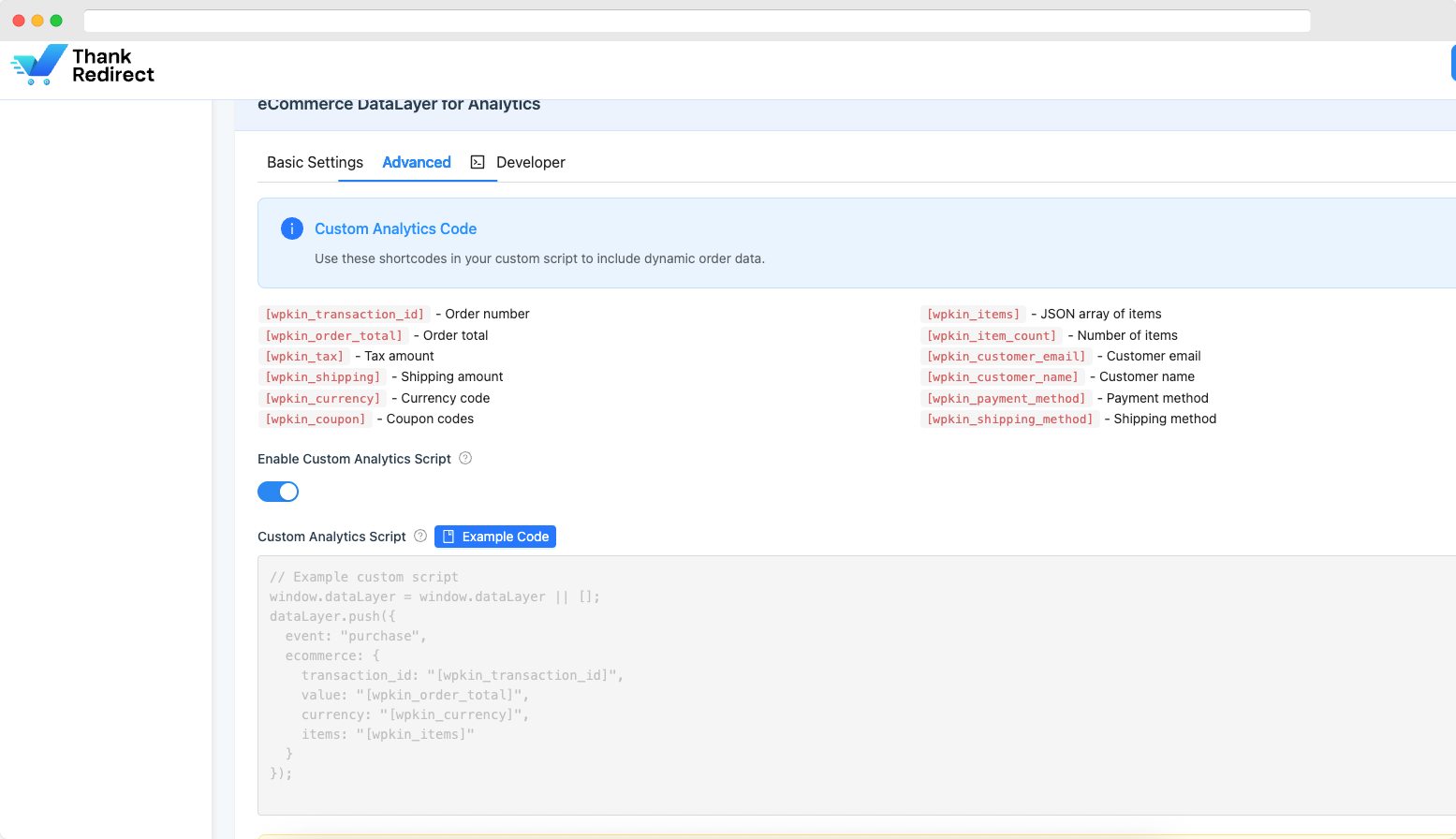The height and width of the screenshot is (839, 1456).
Task: Click the eCommerce DataLayer for Analytics heading
Action: click(399, 104)
